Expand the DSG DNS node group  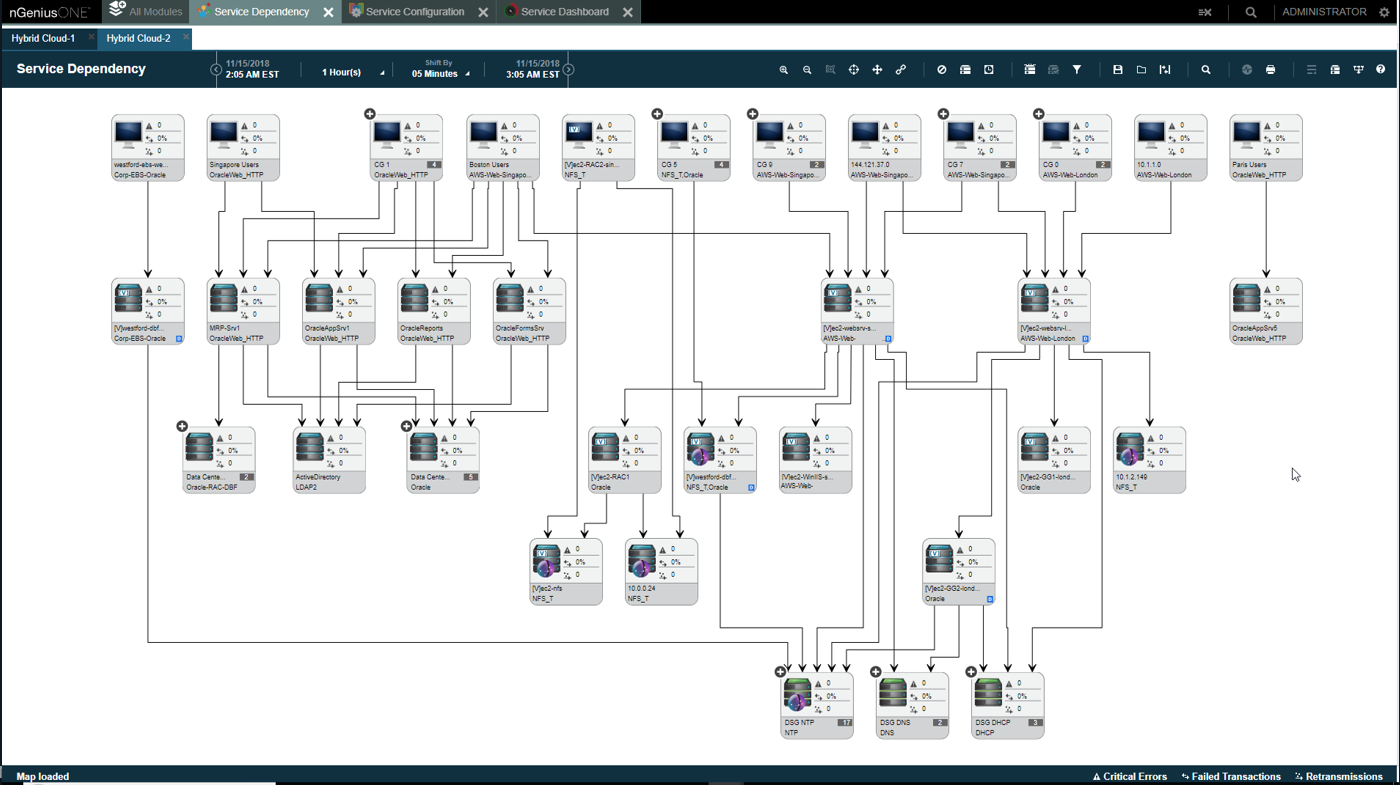[x=876, y=672]
